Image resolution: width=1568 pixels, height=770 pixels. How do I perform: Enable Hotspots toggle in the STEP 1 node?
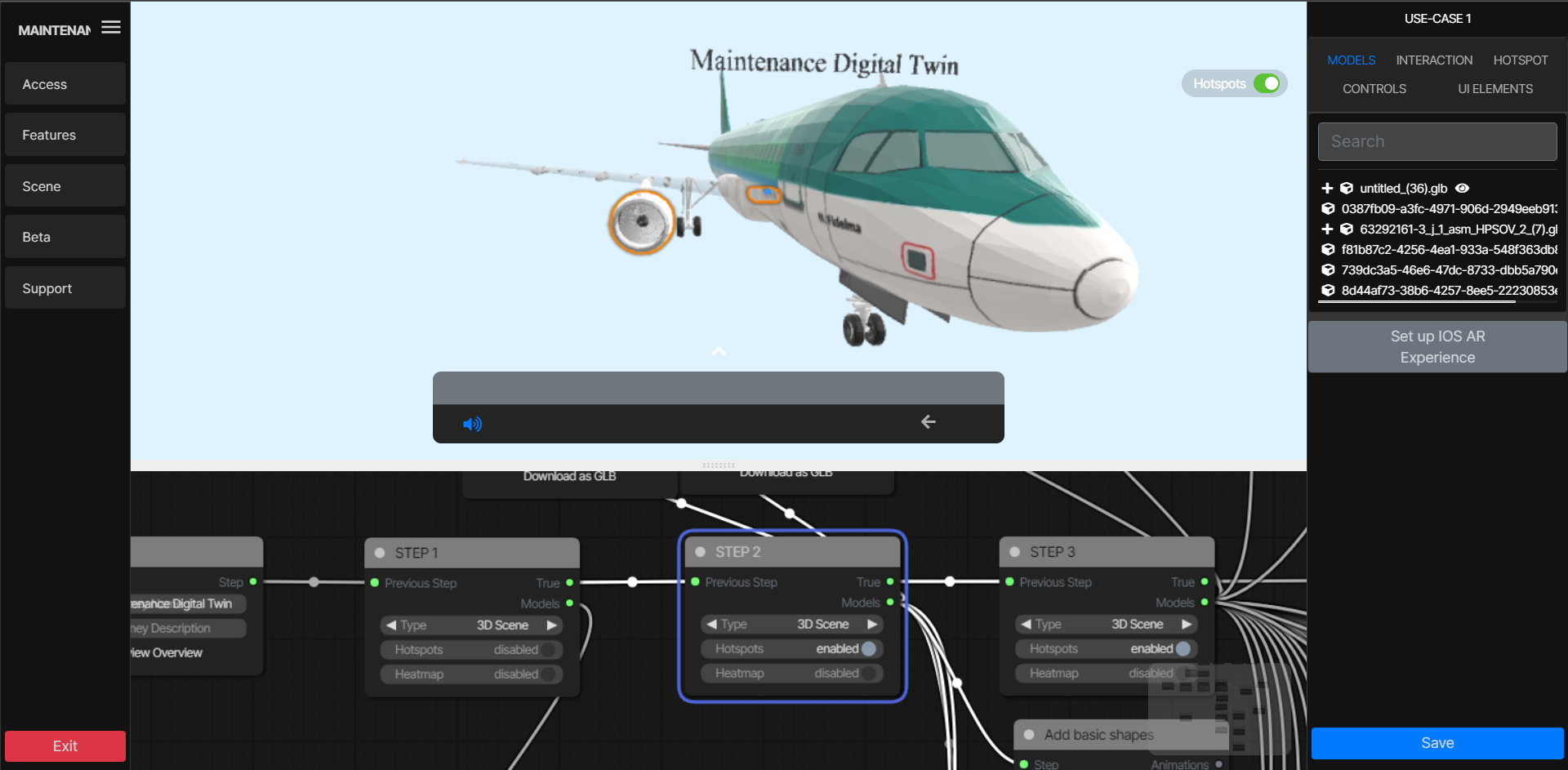549,650
